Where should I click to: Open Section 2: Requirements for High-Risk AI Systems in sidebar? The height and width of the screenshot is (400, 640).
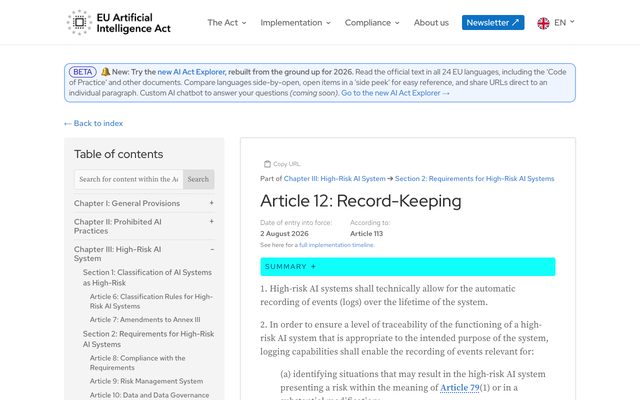click(149, 339)
